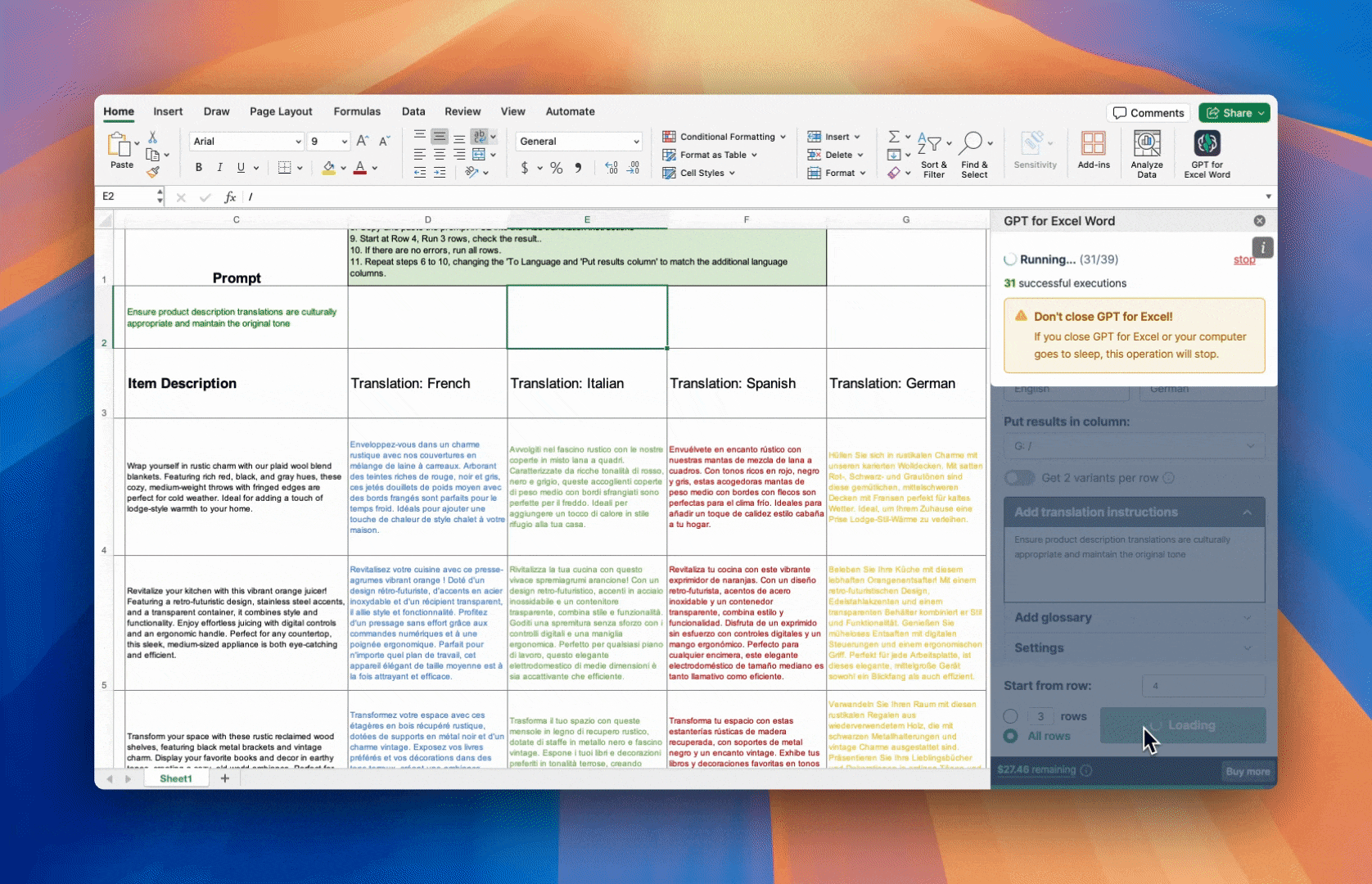Apply the red font color swatch
This screenshot has width=1372, height=884.
pos(360,168)
